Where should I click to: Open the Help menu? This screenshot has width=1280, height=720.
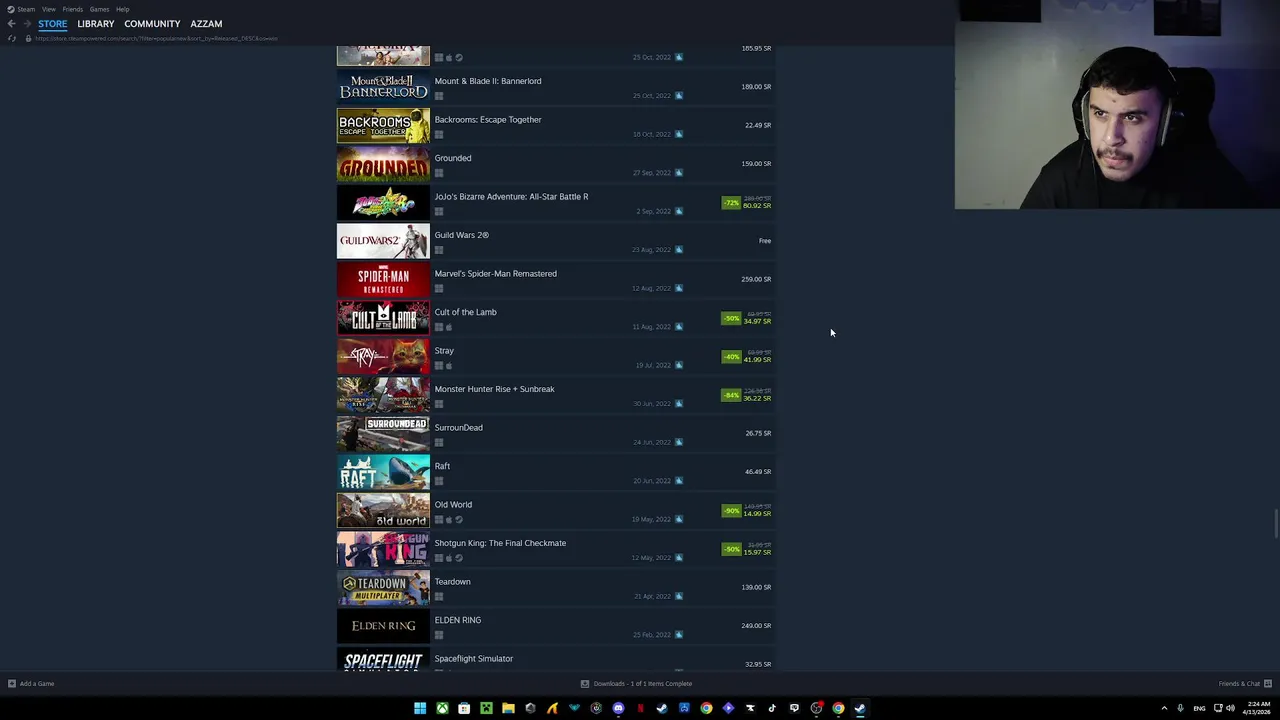(x=122, y=9)
